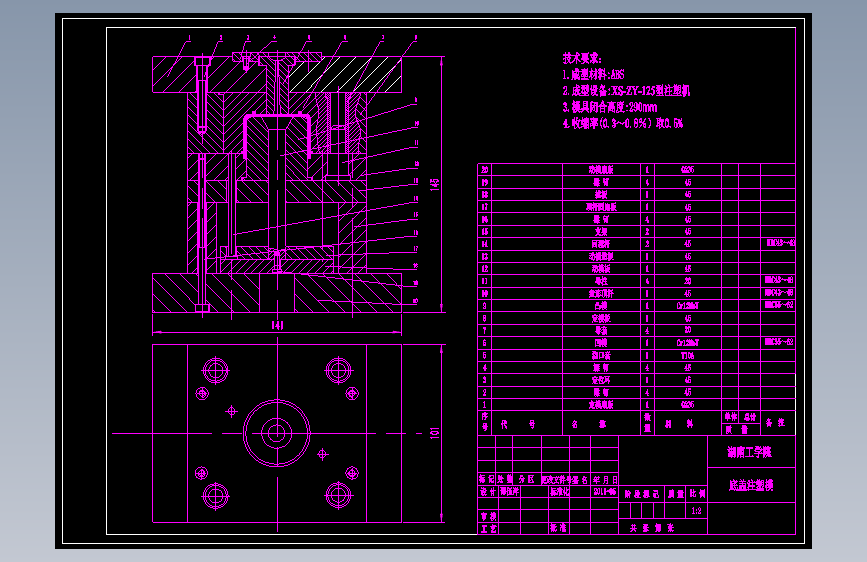Select the note mentioning XS-ZY-125 型注塑机
The width and height of the screenshot is (867, 562).
pyautogui.click(x=626, y=91)
